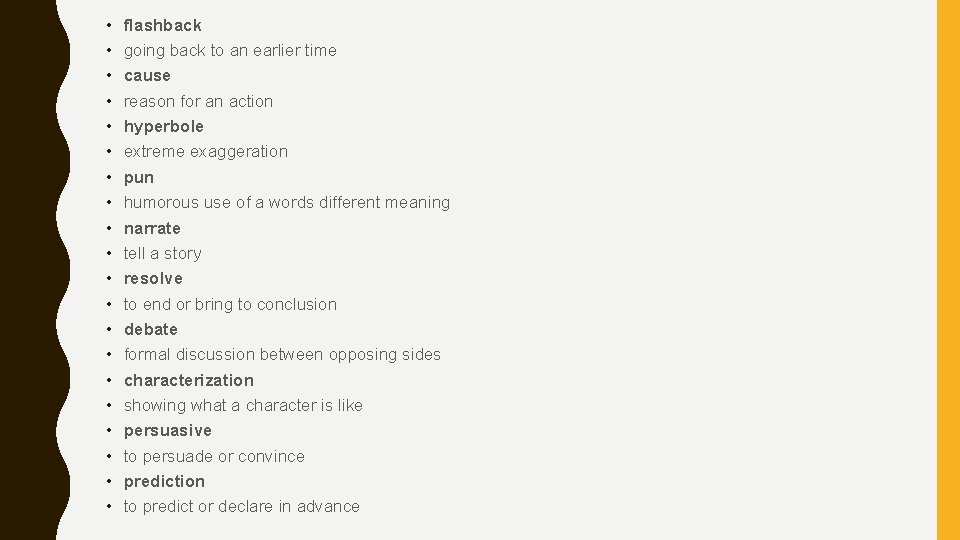960x540 pixels.
Task: Click to end or bring to conclusion text
Action: (230, 304)
